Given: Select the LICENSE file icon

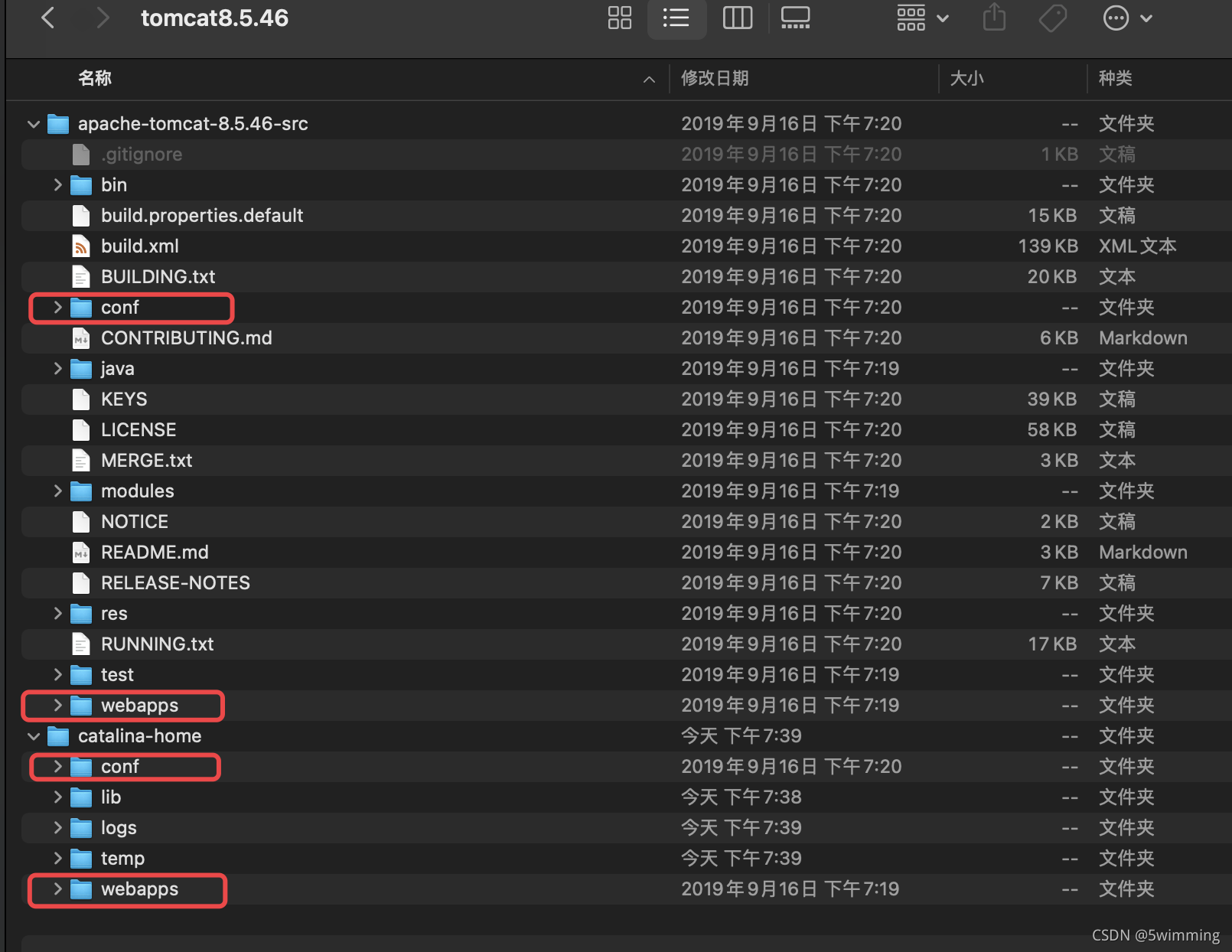Looking at the screenshot, I should coord(81,430).
